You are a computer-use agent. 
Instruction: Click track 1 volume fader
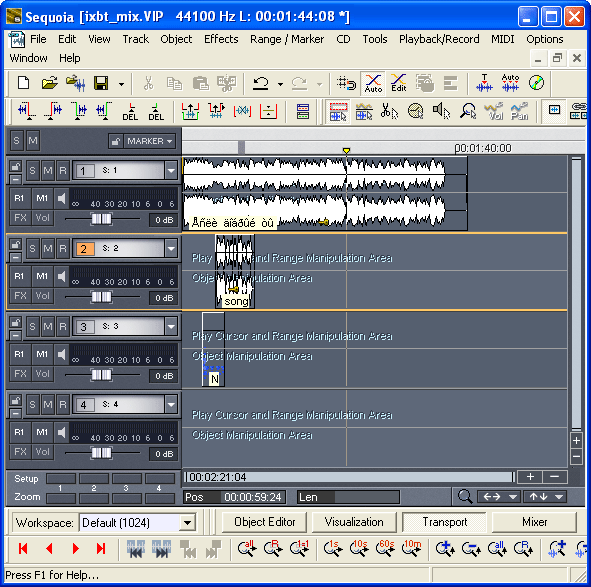[x=101, y=219]
